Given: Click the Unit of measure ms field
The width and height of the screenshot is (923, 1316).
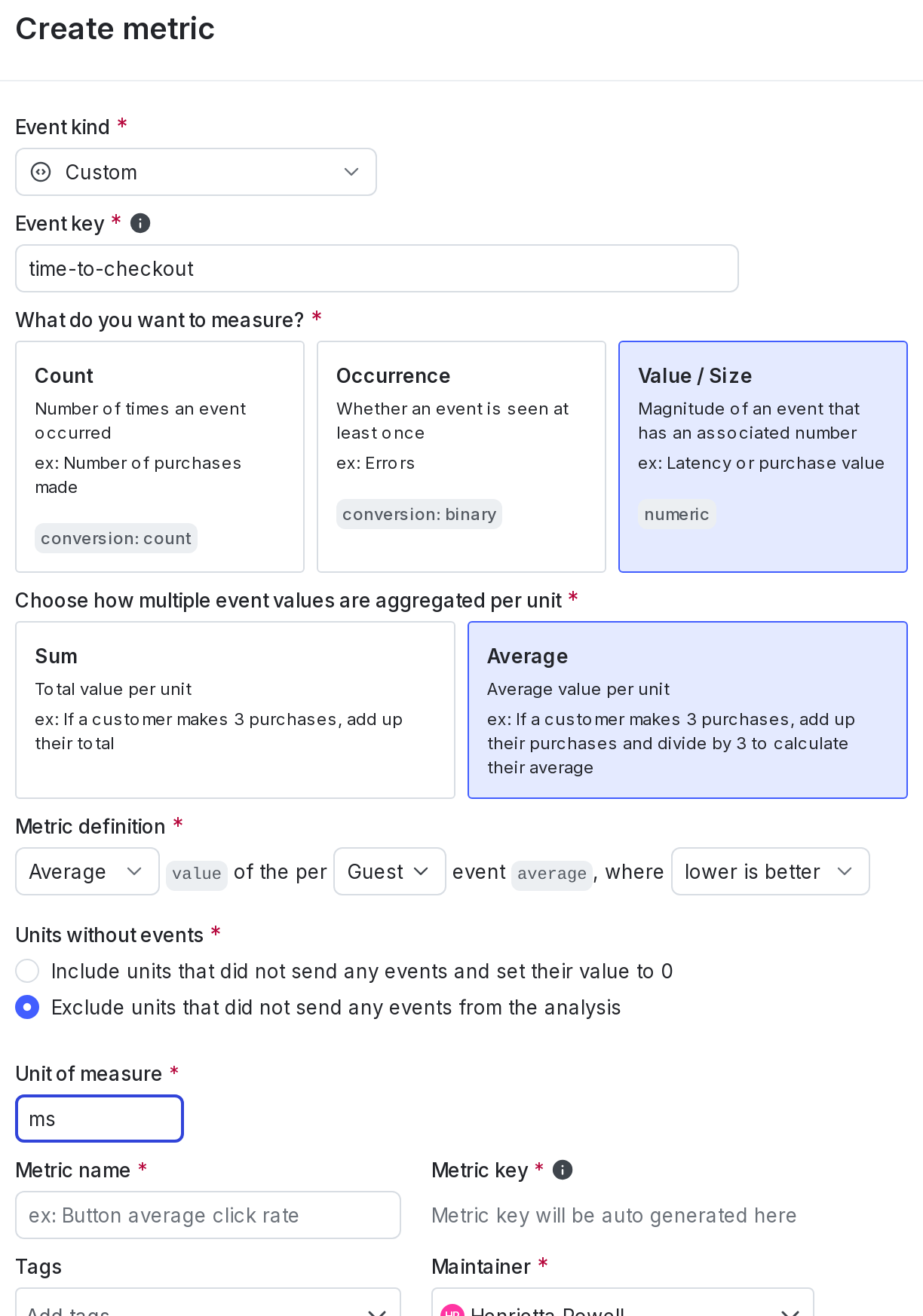Looking at the screenshot, I should point(99,1119).
